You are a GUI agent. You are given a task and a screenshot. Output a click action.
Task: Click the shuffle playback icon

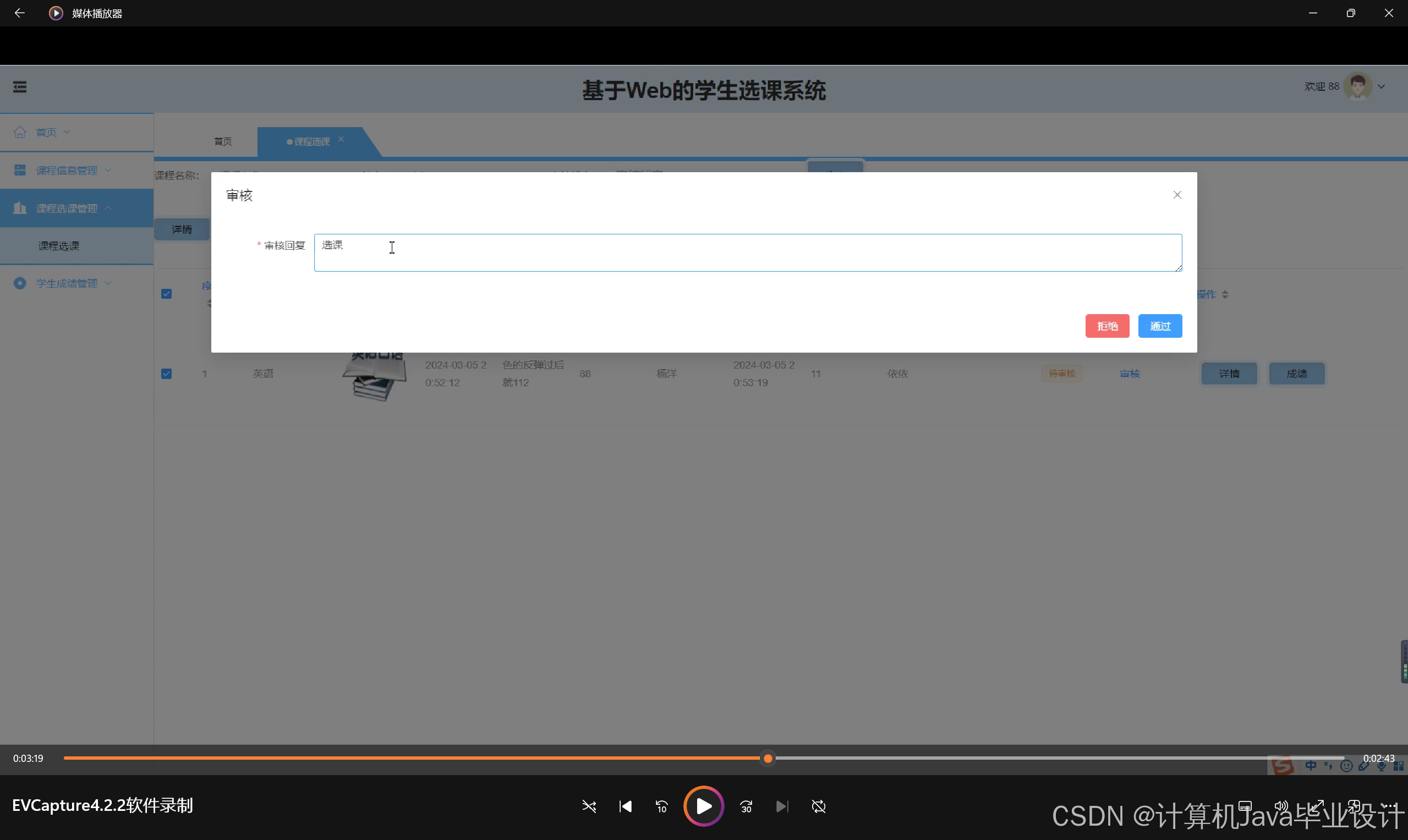point(589,806)
